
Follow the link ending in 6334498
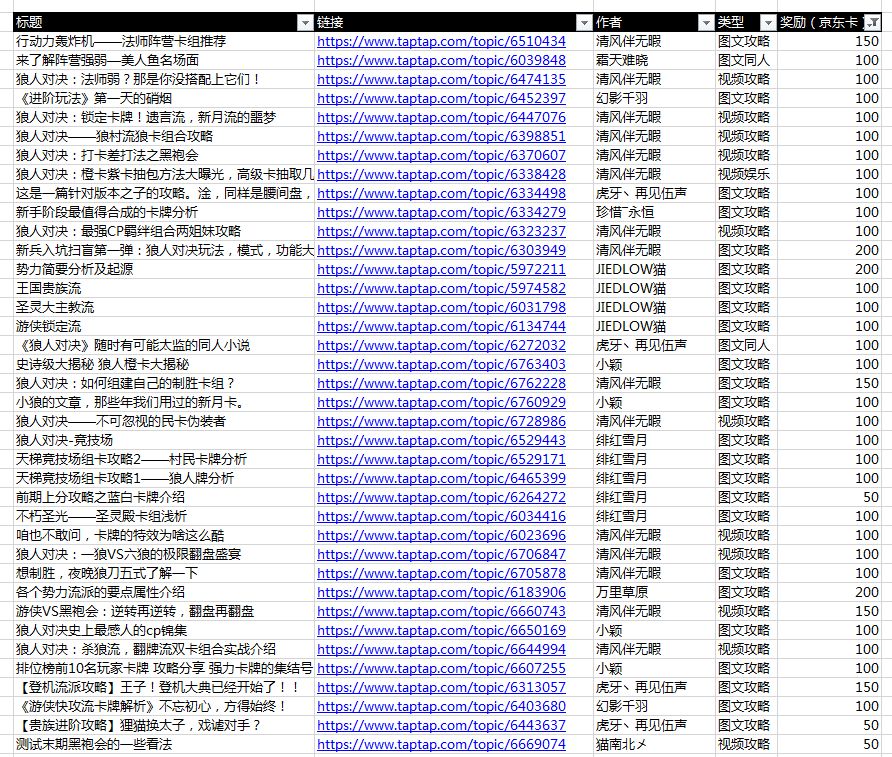441,193
